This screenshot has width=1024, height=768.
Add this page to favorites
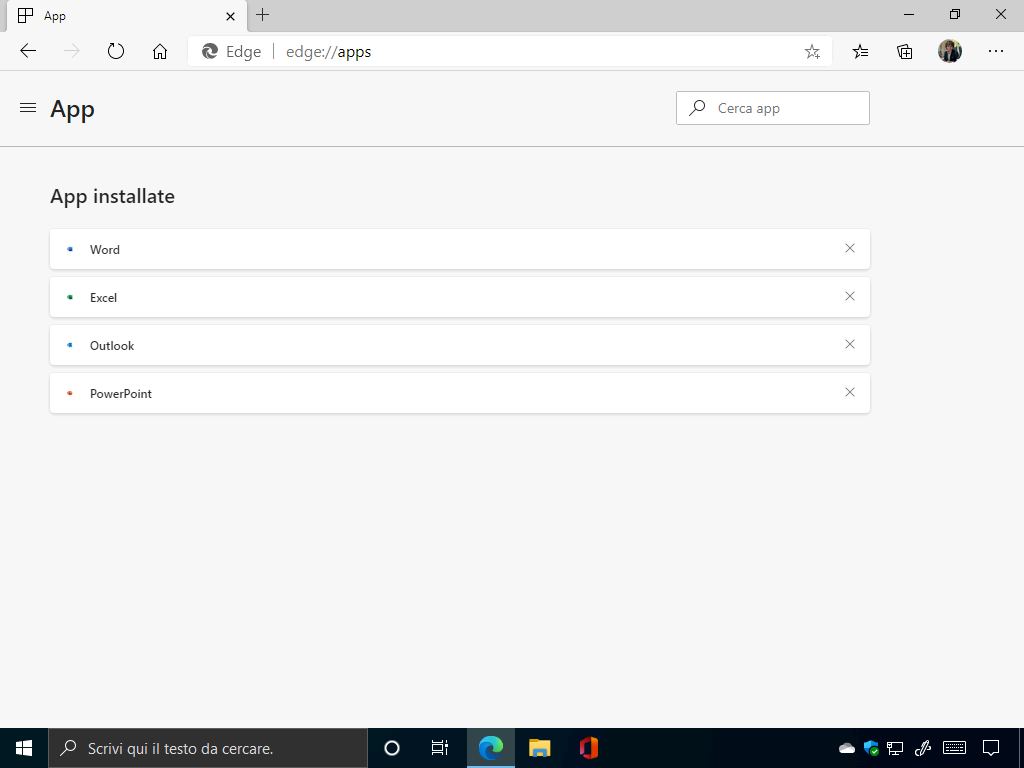812,52
